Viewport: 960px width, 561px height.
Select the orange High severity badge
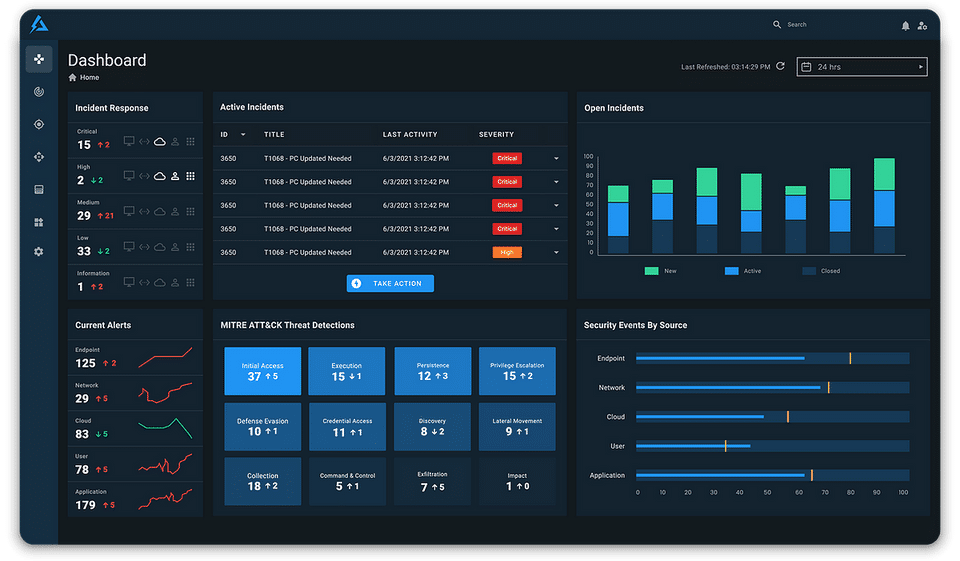pos(507,252)
